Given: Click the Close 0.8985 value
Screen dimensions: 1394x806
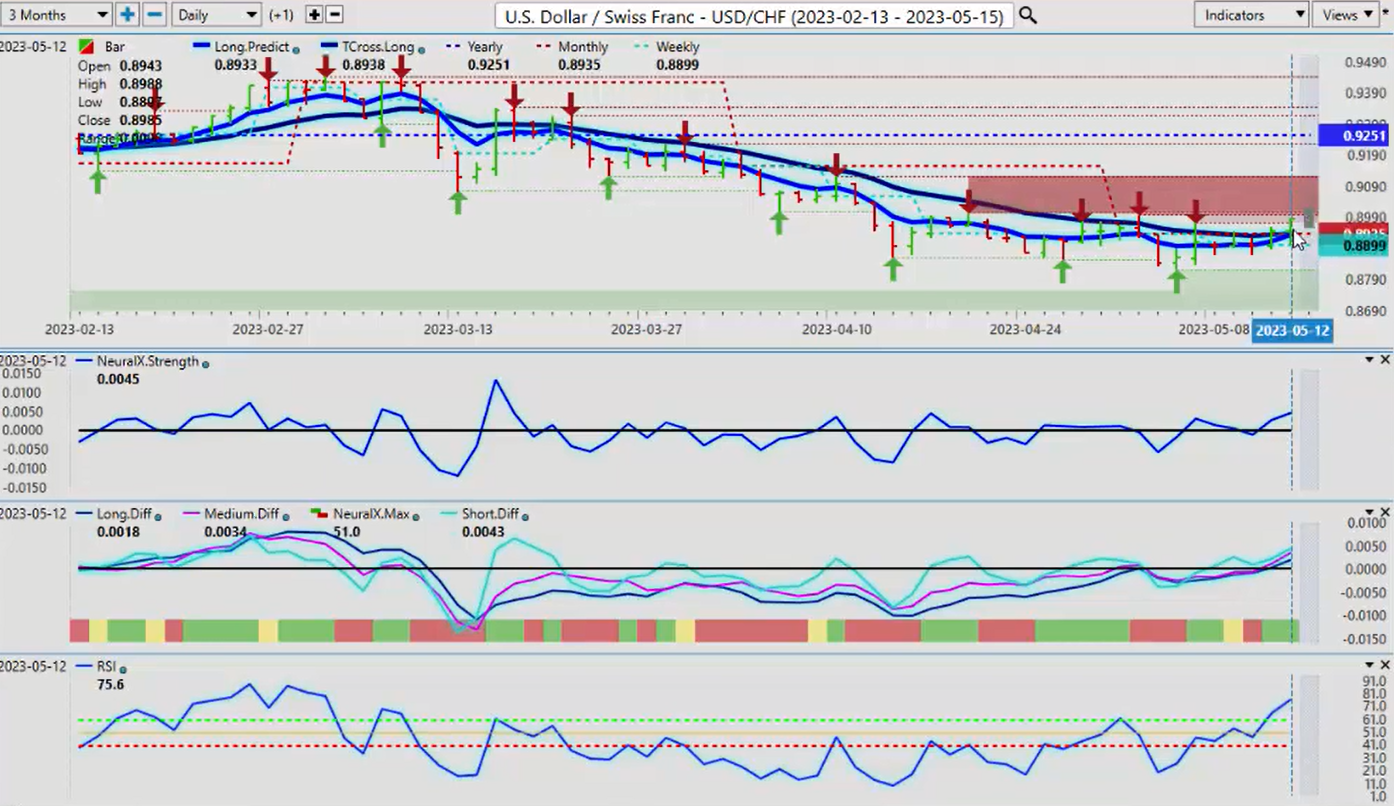Looking at the screenshot, I should pos(142,120).
